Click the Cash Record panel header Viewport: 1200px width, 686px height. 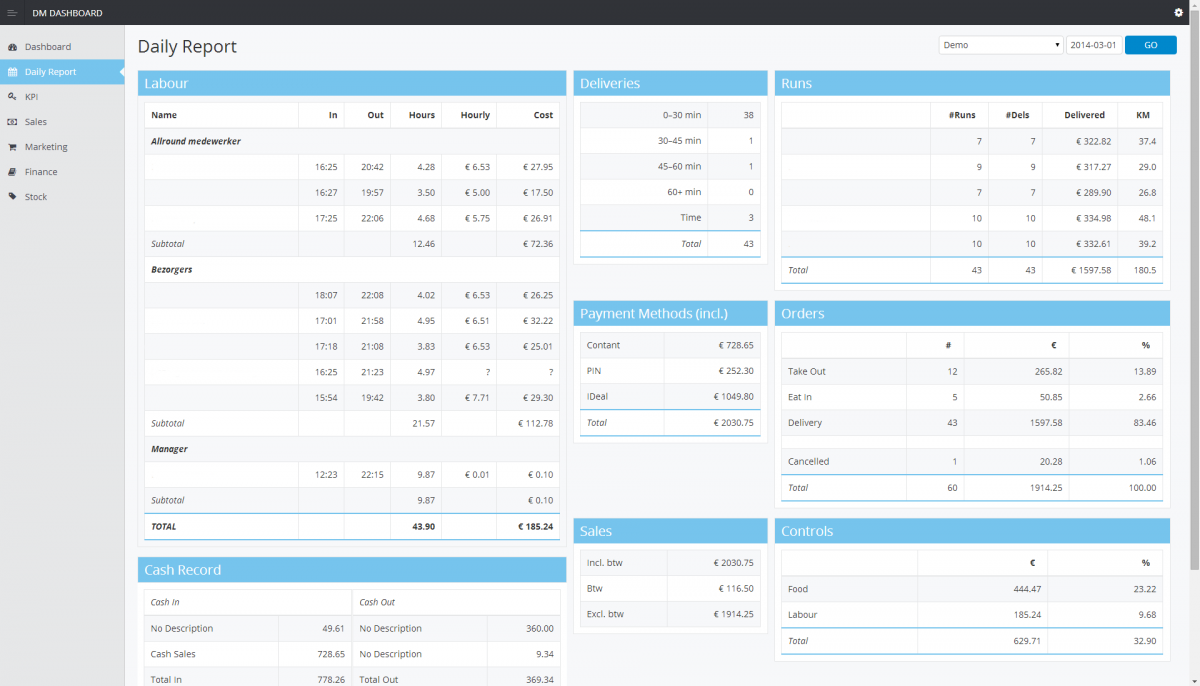tap(352, 570)
